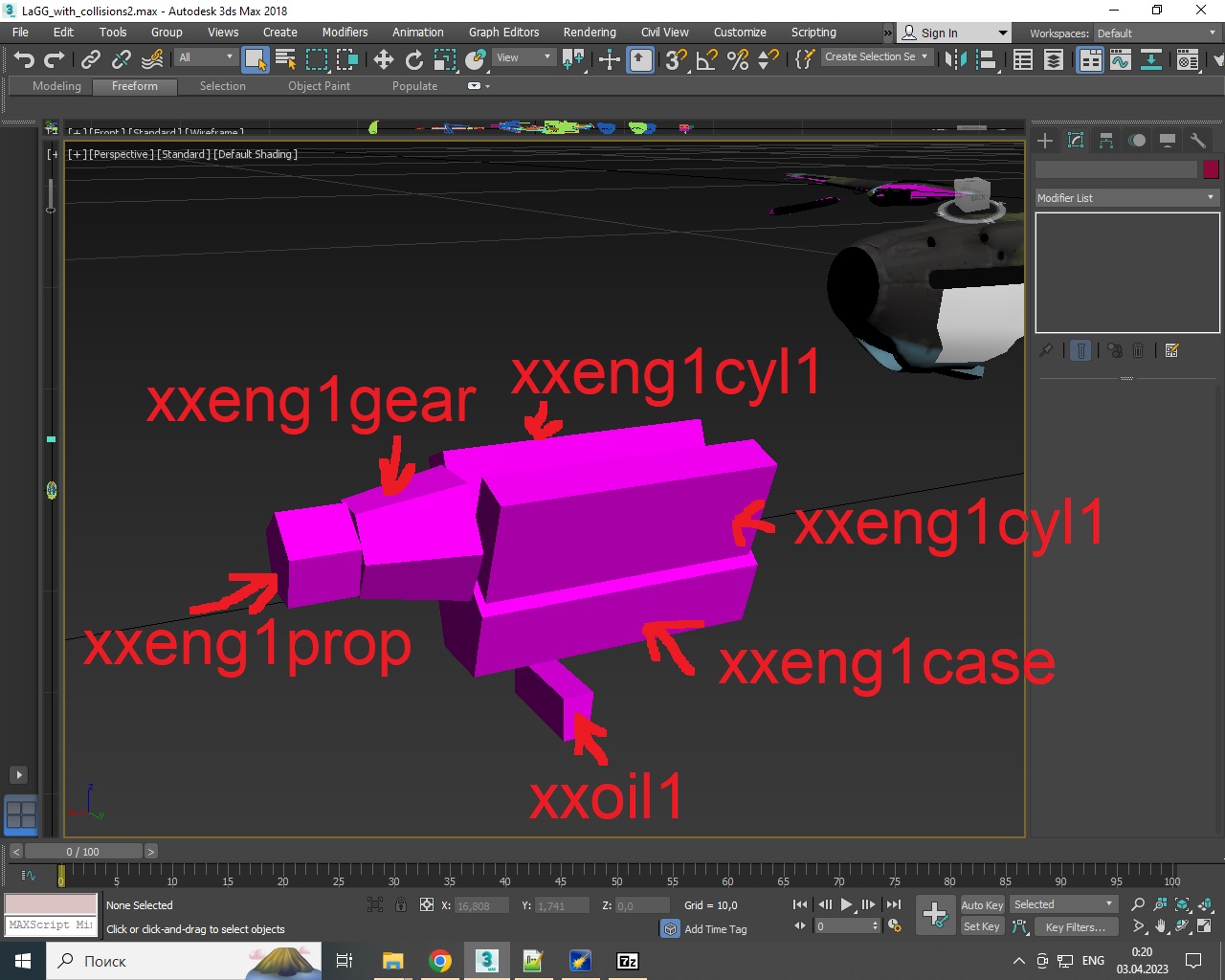Undo the last scene operation
The height and width of the screenshot is (980, 1225).
tap(24, 59)
